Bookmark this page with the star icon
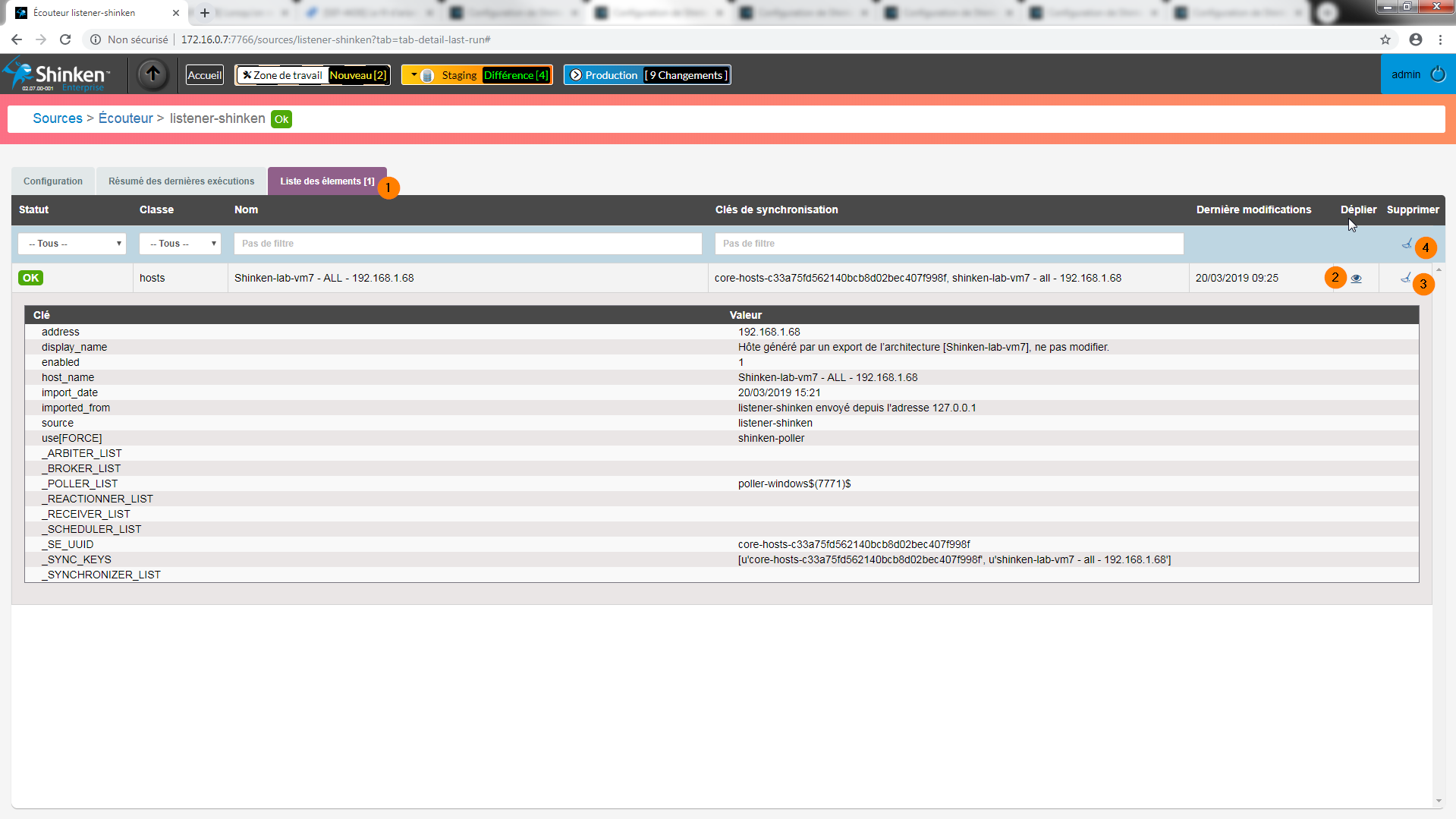Image resolution: width=1456 pixels, height=819 pixels. [x=1385, y=39]
